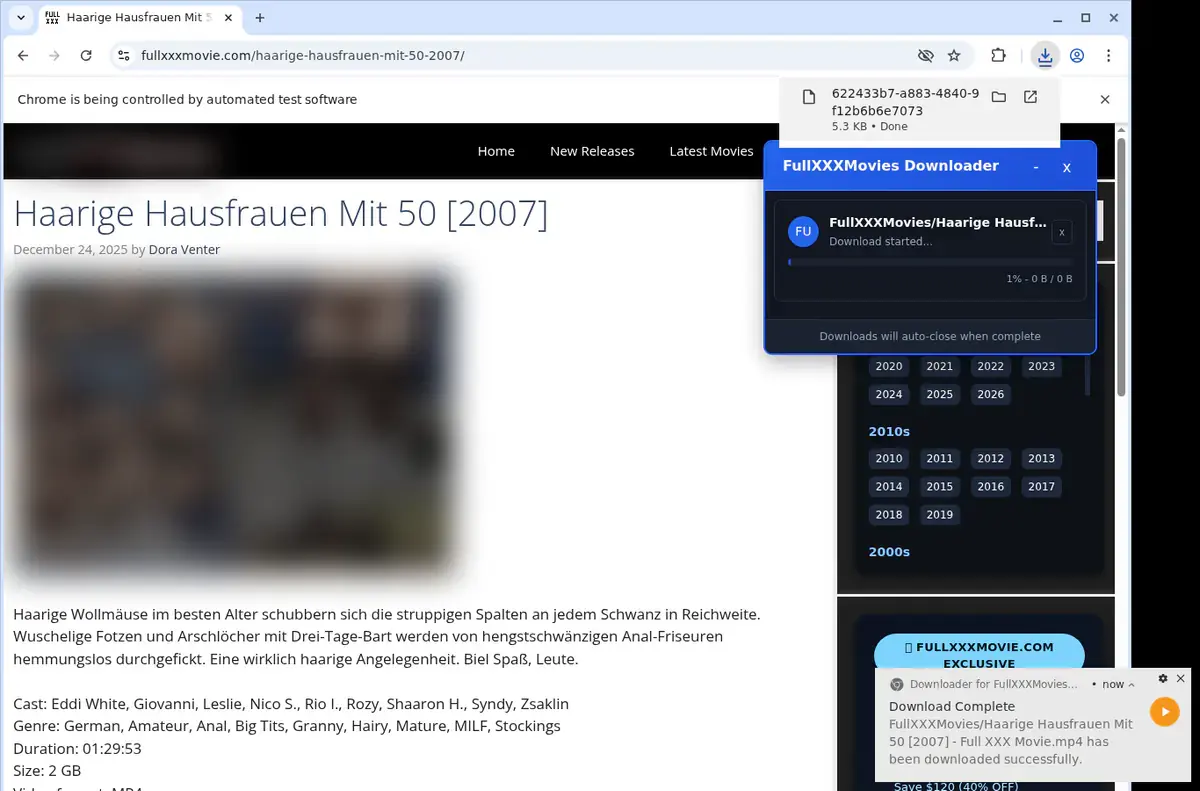The image size is (1200, 791).
Task: Filter by year 2020
Action: tap(889, 366)
